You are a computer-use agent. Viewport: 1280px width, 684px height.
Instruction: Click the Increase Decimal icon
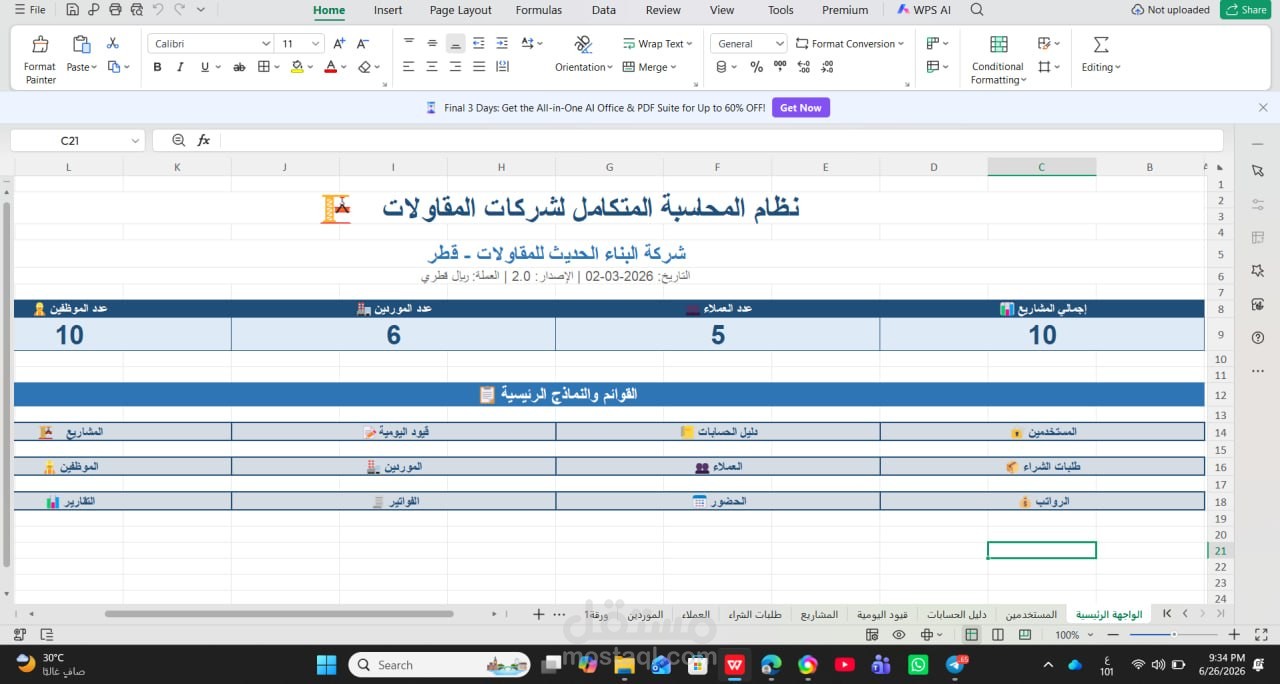[x=804, y=67]
